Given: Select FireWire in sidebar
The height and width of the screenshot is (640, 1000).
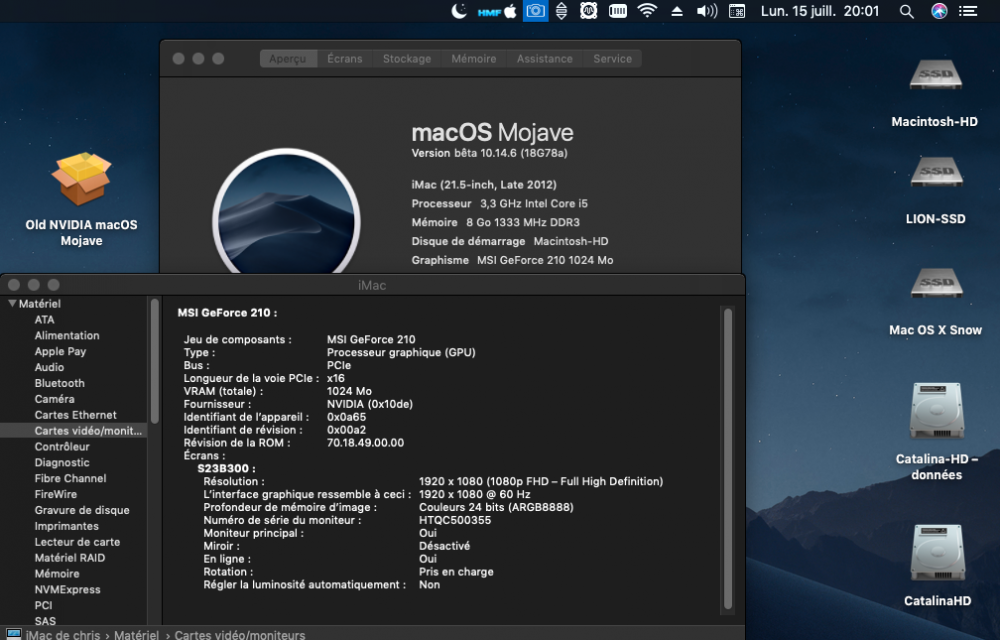Looking at the screenshot, I should pos(55,494).
